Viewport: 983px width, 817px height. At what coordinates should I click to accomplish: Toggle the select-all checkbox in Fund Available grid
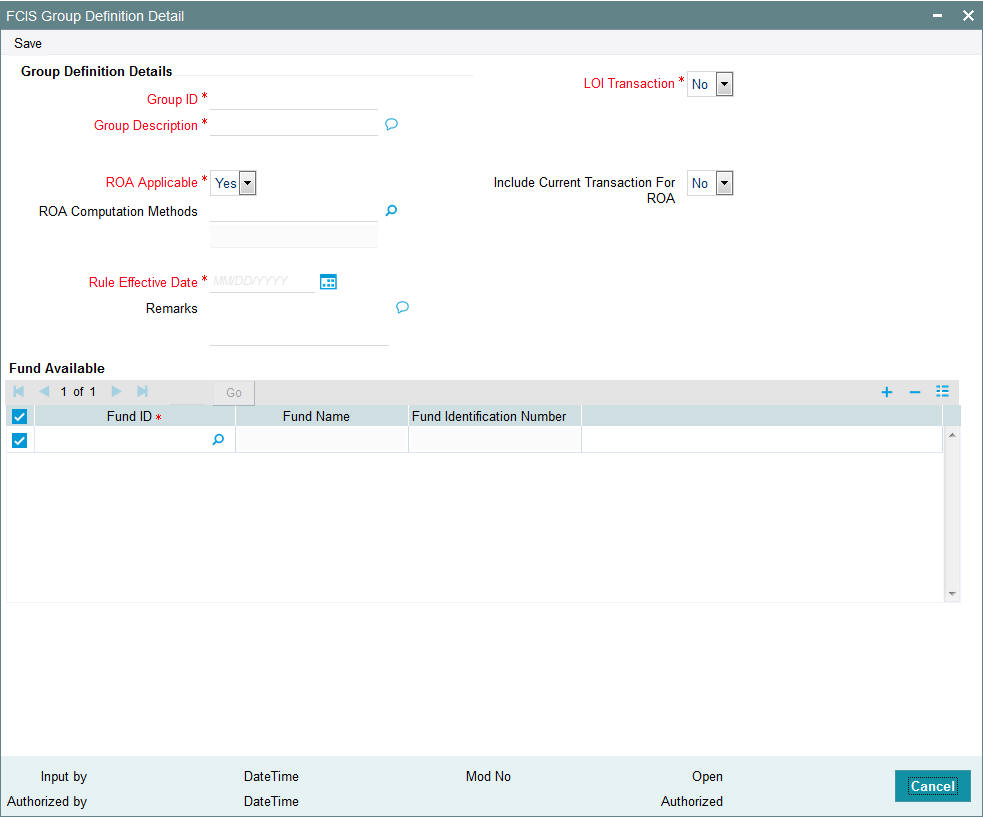pyautogui.click(x=18, y=416)
